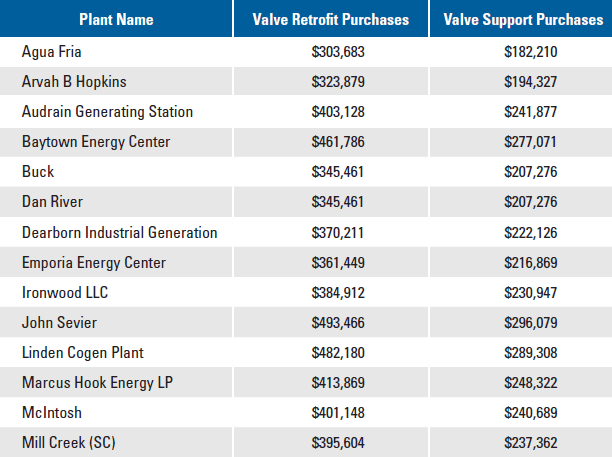
Task: Click the Buck plant name cell
Action: tap(38, 172)
